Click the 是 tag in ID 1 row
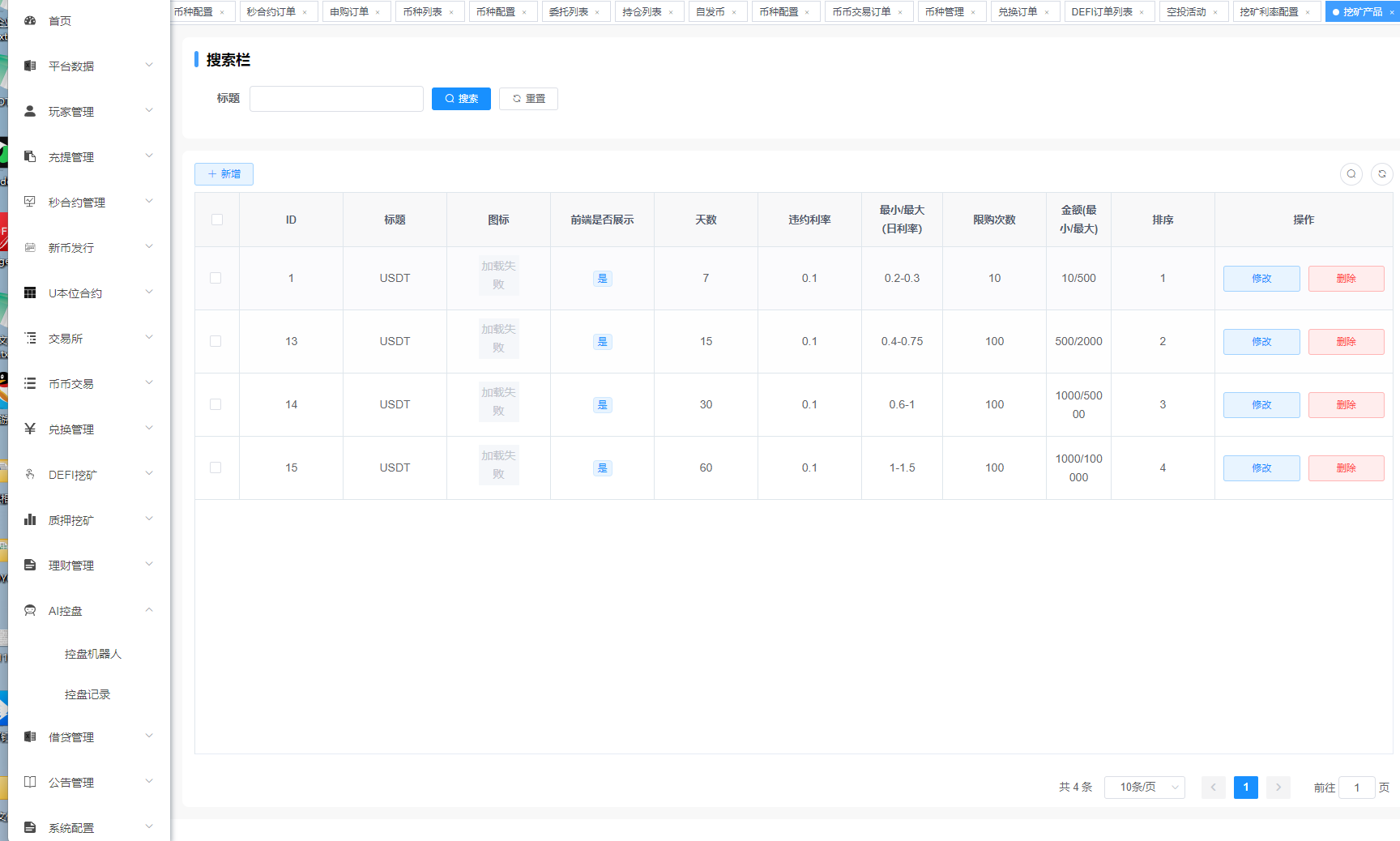 602,279
